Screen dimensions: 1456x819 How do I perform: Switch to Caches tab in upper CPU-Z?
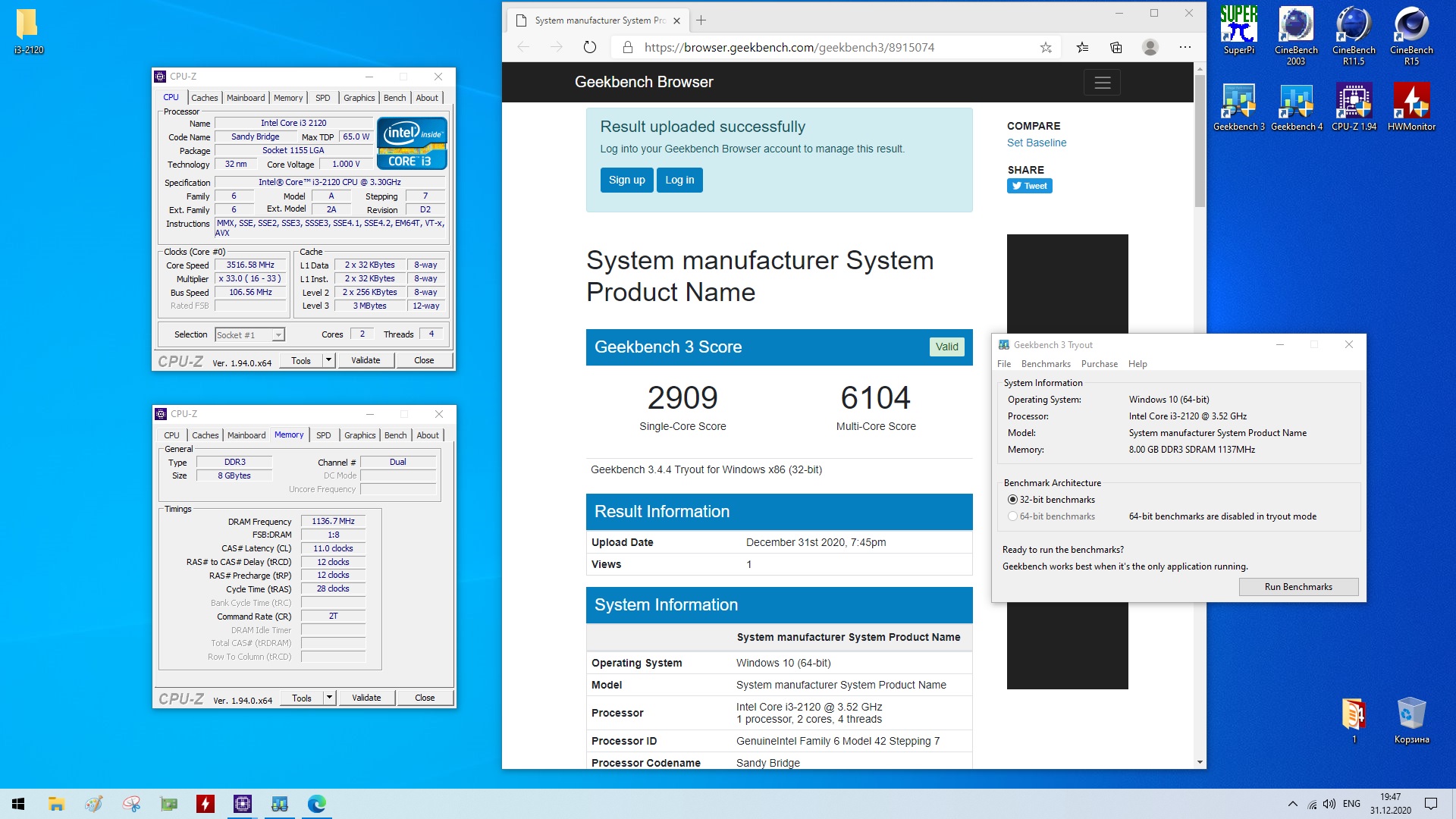pyautogui.click(x=205, y=98)
